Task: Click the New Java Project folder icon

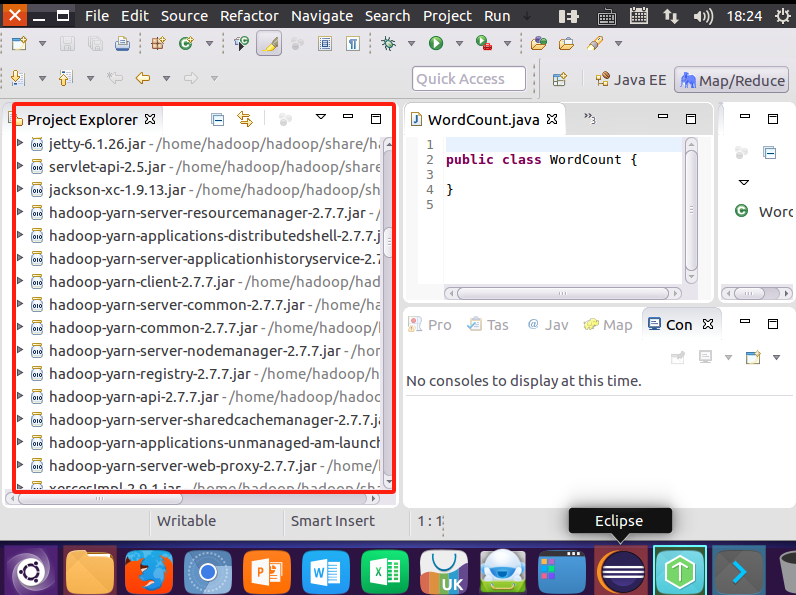Action: click(539, 44)
